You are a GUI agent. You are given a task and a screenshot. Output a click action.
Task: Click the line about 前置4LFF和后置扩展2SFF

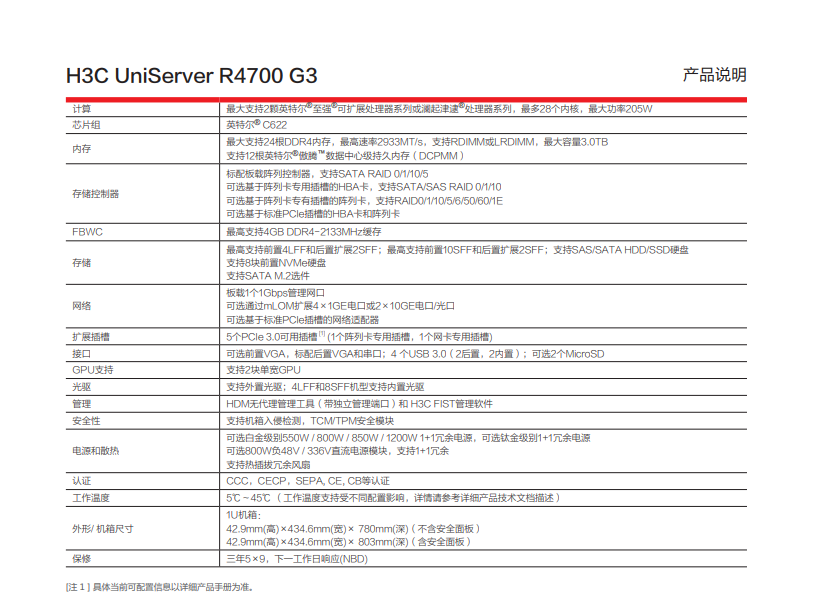[457, 250]
